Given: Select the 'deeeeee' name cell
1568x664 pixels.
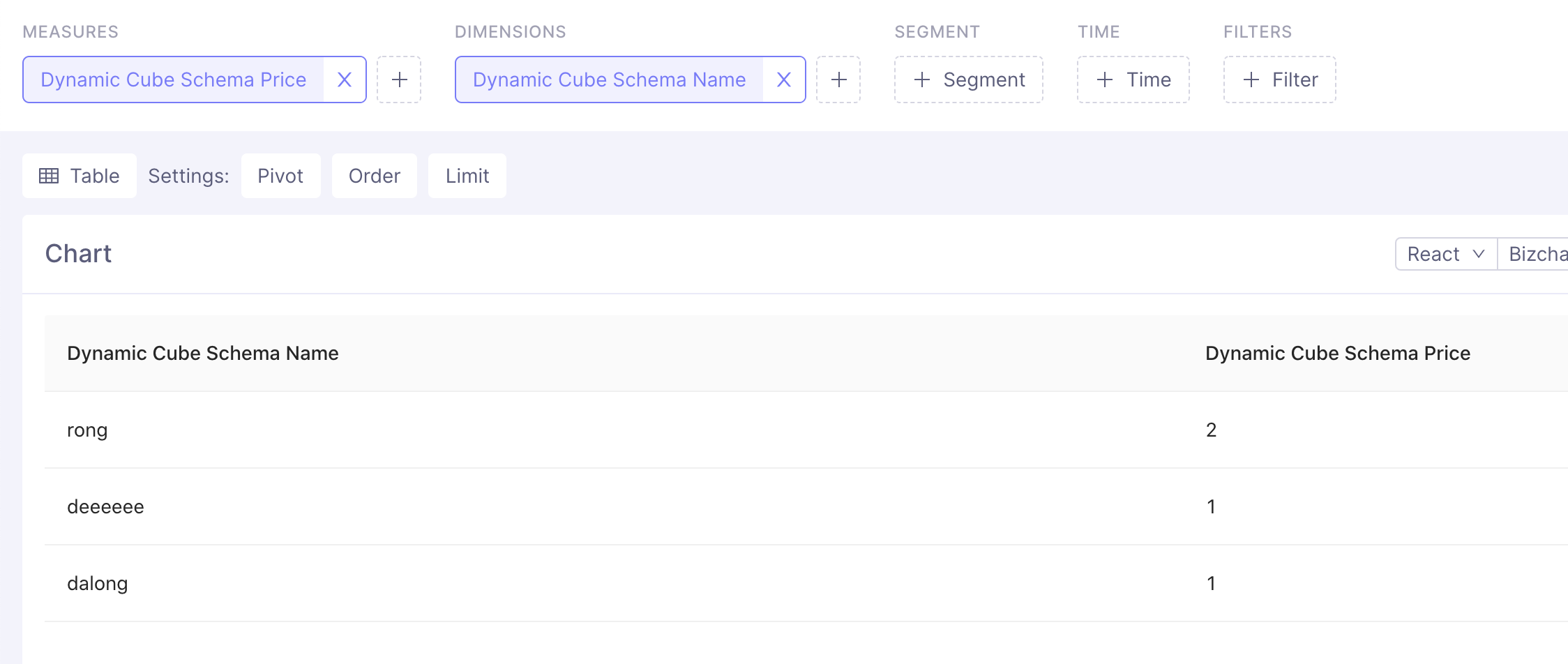Looking at the screenshot, I should click(105, 506).
